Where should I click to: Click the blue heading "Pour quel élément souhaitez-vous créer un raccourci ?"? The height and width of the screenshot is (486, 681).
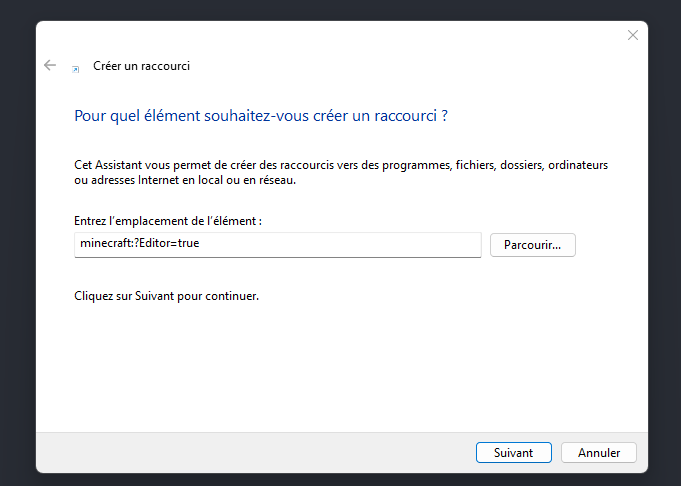pyautogui.click(x=261, y=116)
